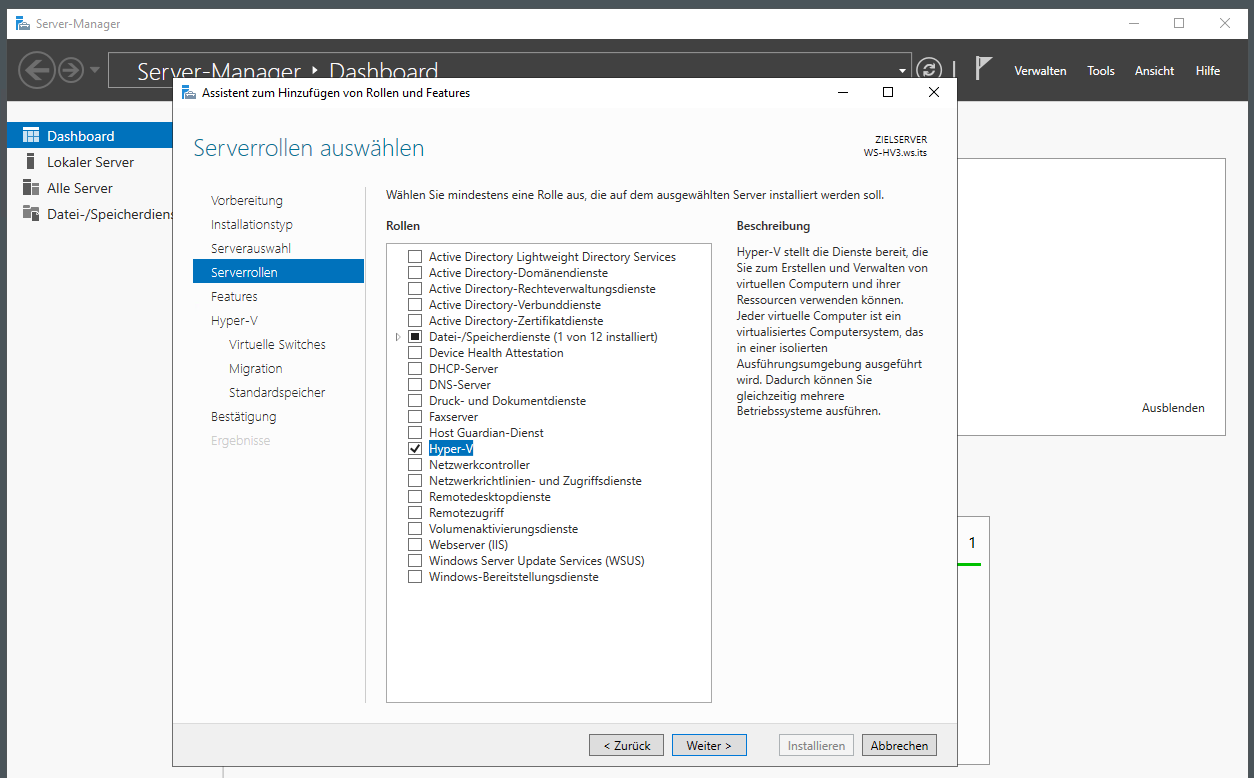Open the Tools menu

coord(1101,71)
